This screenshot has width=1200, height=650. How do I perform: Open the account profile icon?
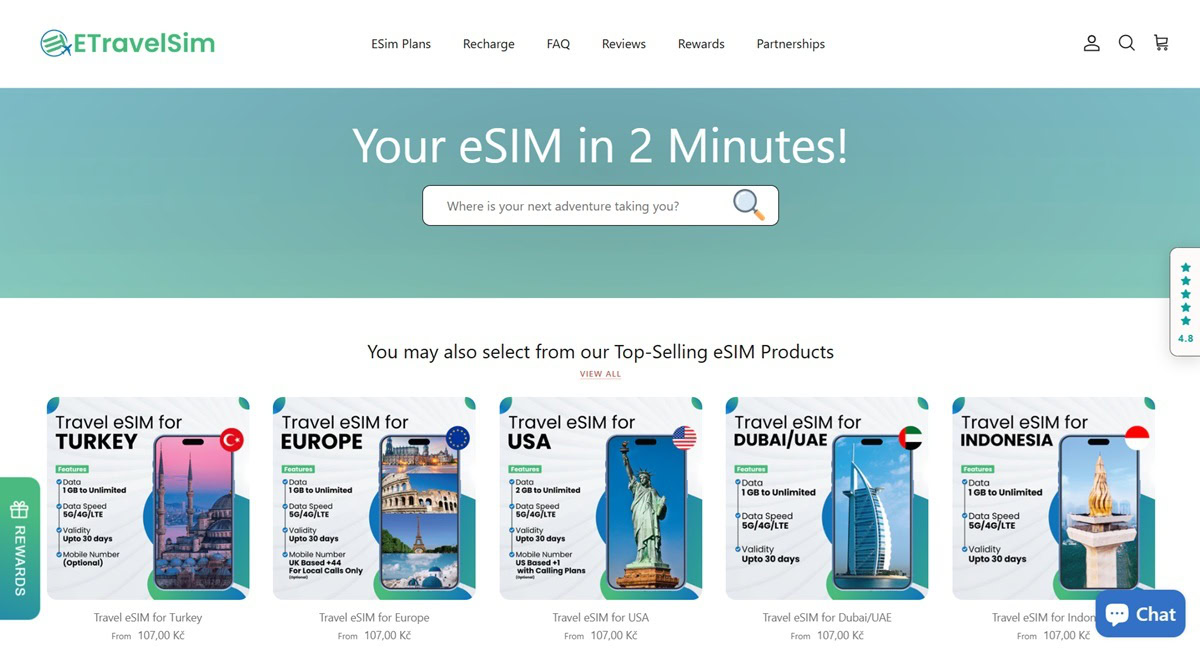point(1091,43)
